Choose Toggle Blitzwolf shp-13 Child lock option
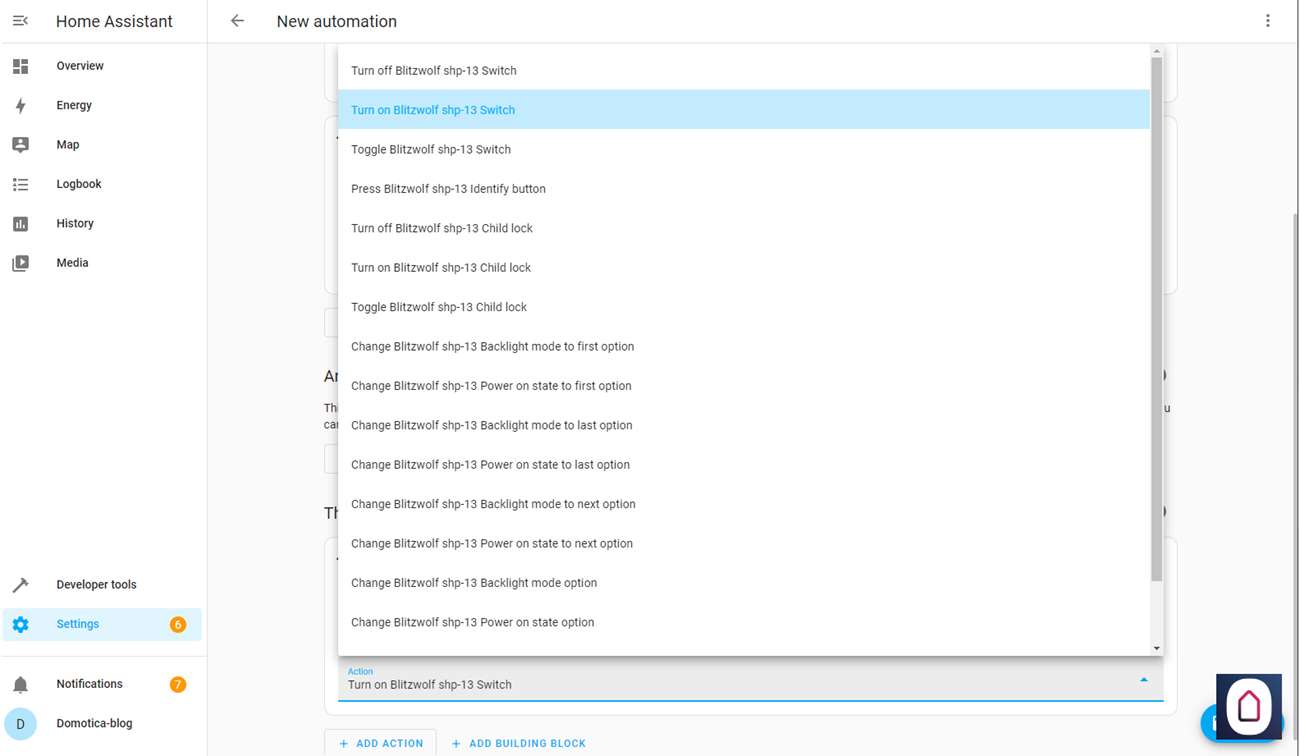1300x756 pixels. (x=439, y=307)
